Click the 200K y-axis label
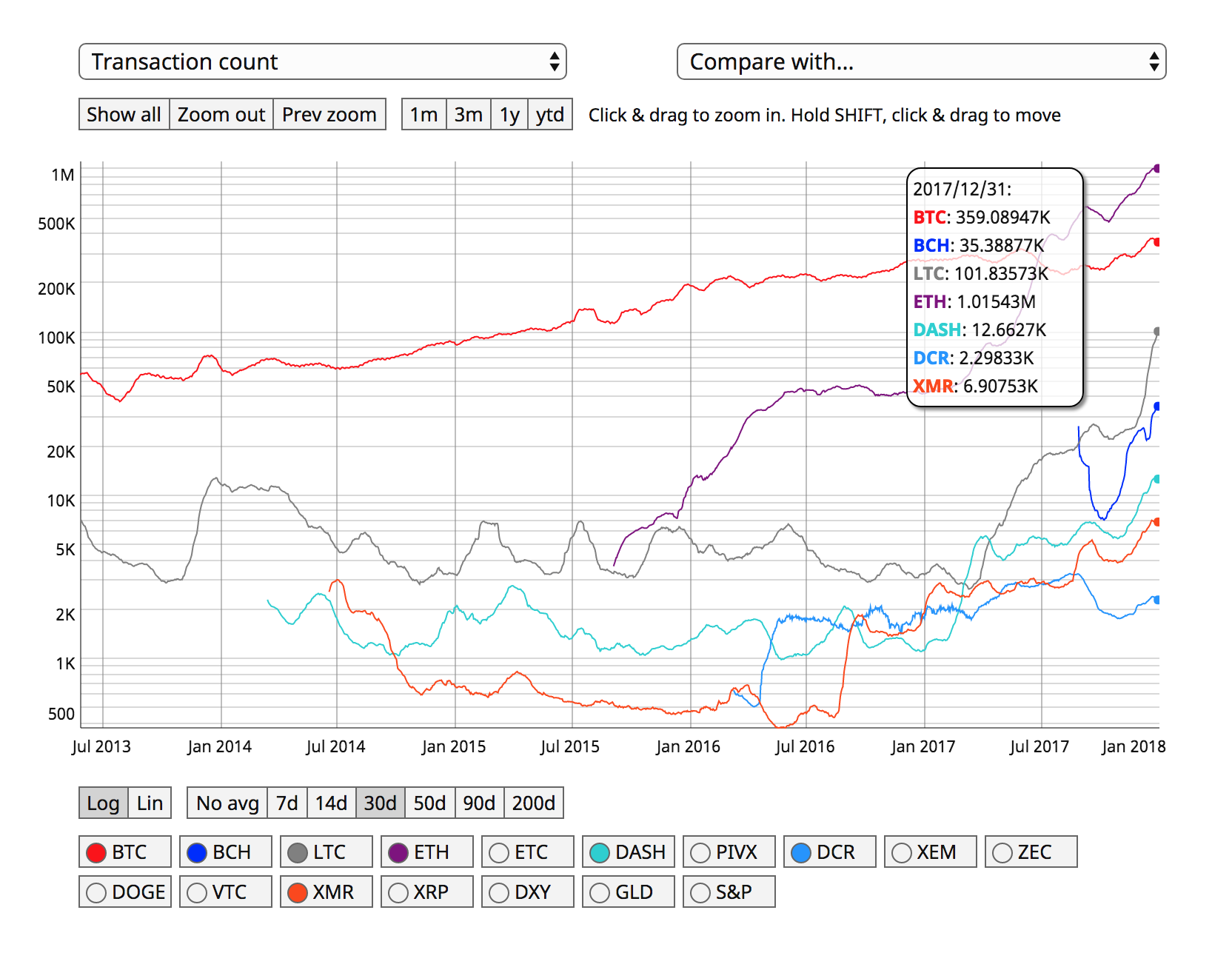 pos(56,289)
